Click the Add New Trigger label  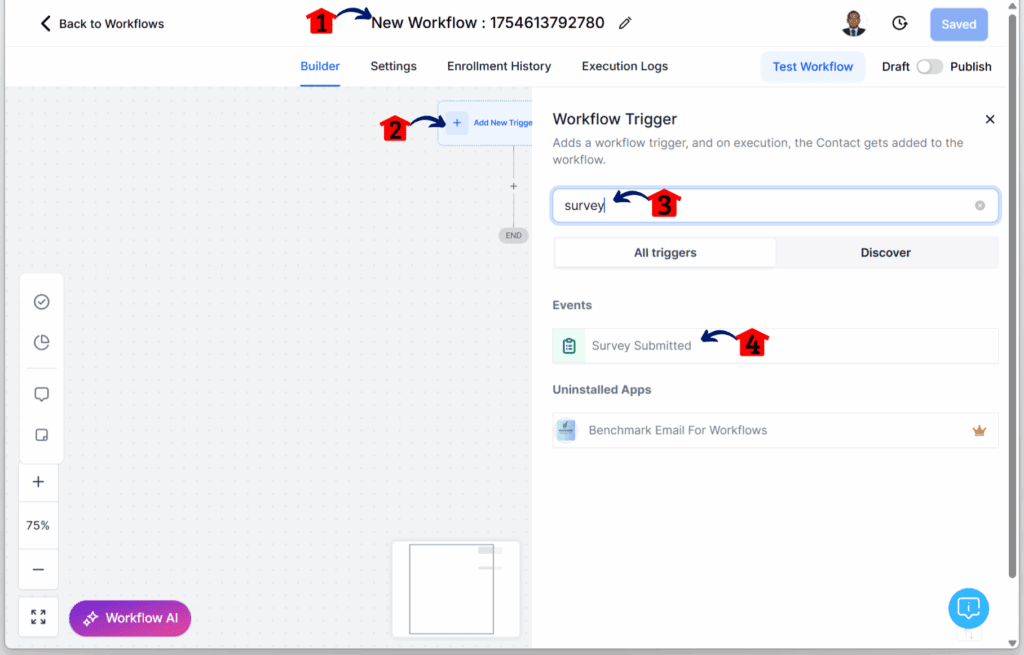[x=503, y=123]
